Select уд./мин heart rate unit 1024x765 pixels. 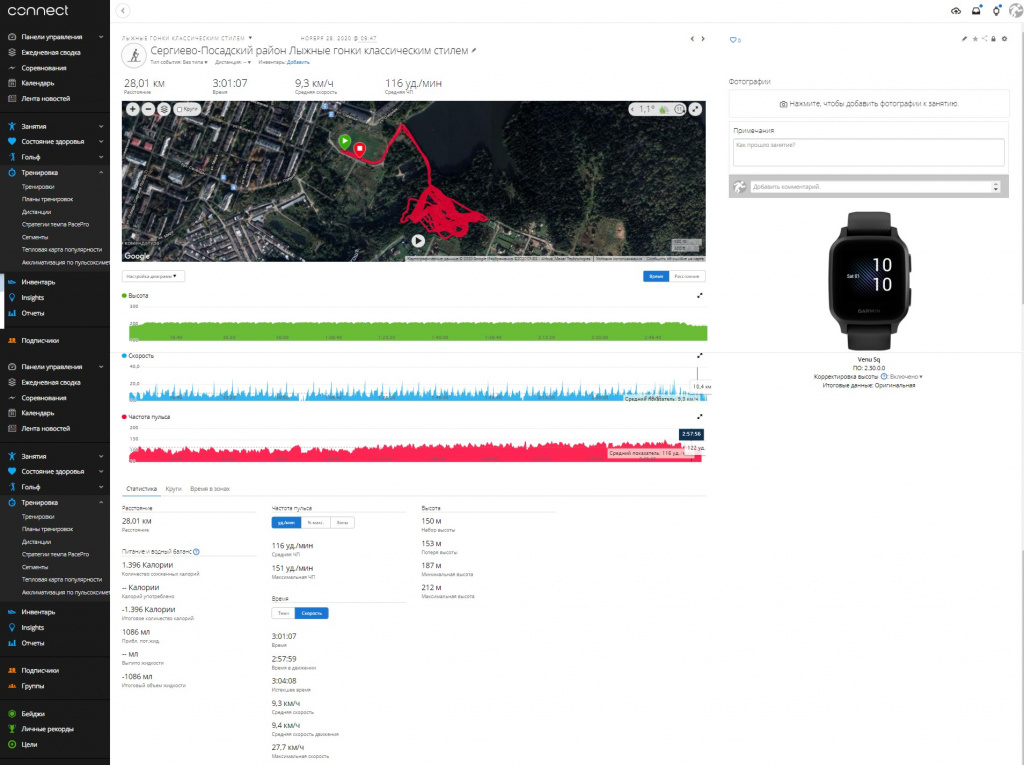pos(286,523)
